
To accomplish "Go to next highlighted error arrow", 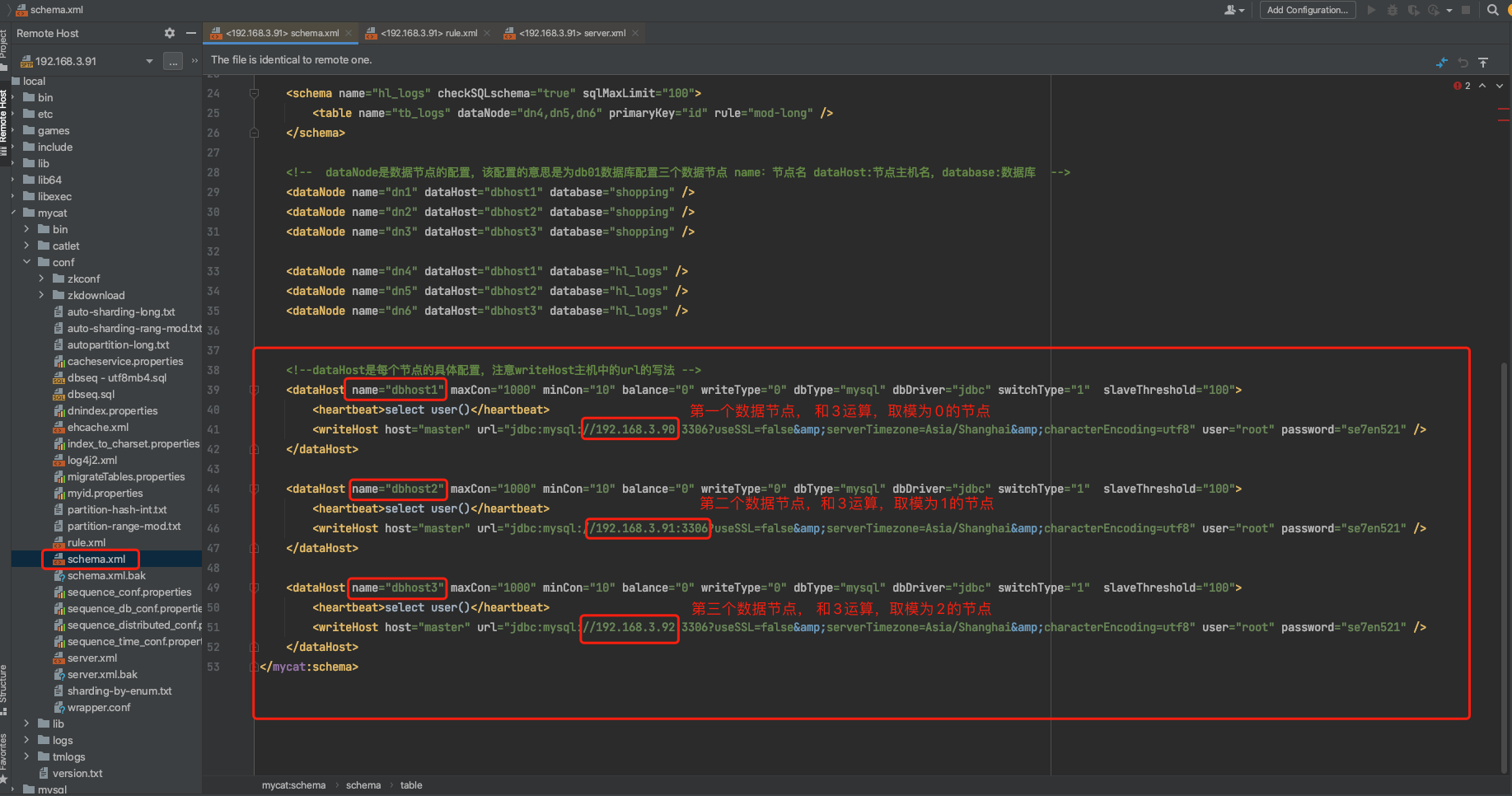I will pos(1500,86).
